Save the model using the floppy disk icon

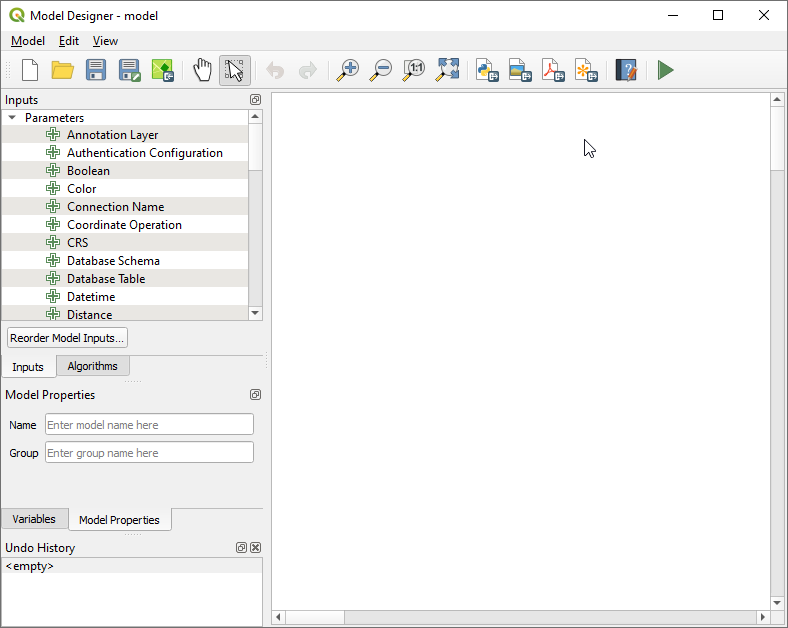(96, 70)
